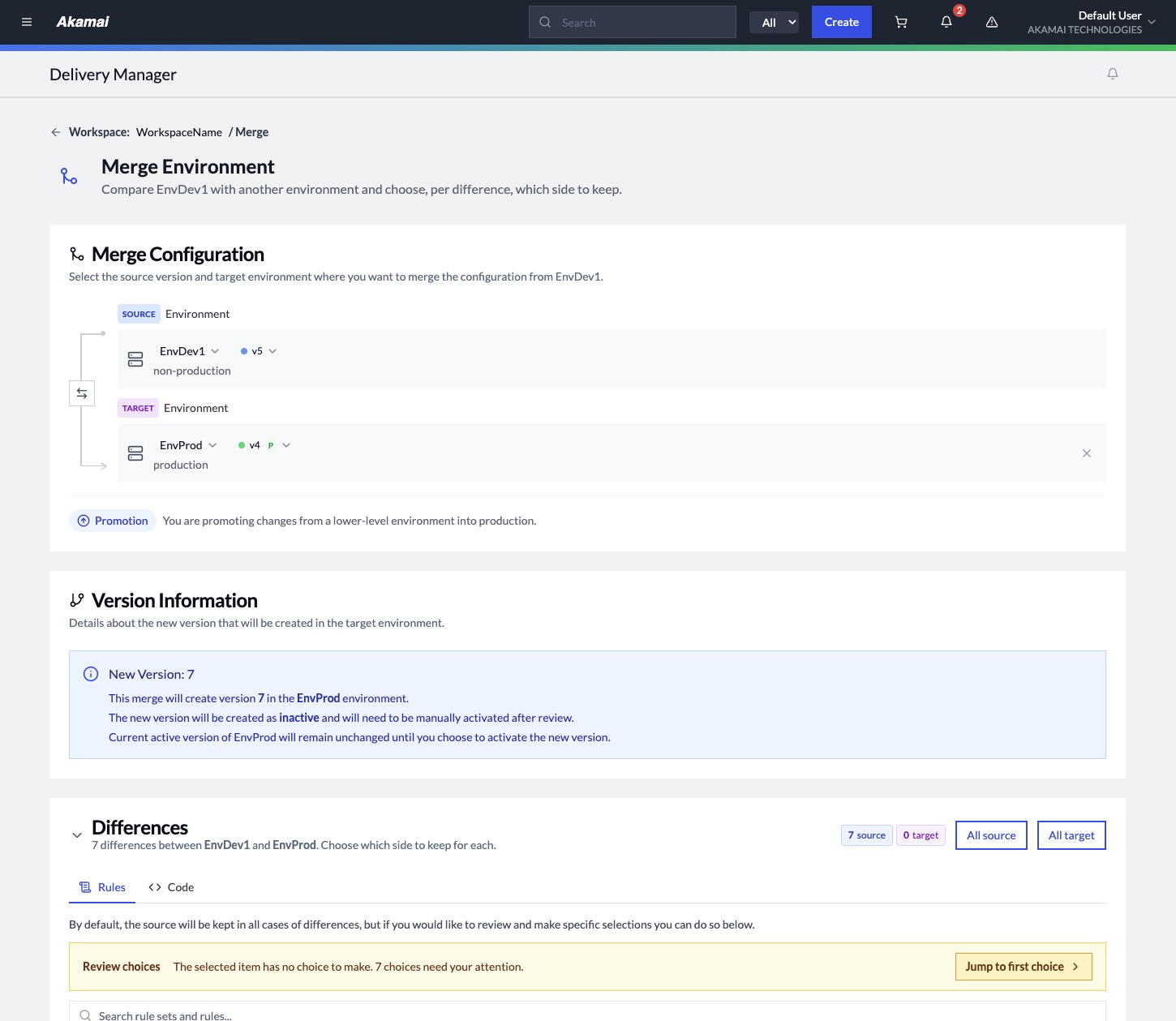Click the Promotion up-arrow icon
The height and width of the screenshot is (1021, 1176).
tap(84, 521)
